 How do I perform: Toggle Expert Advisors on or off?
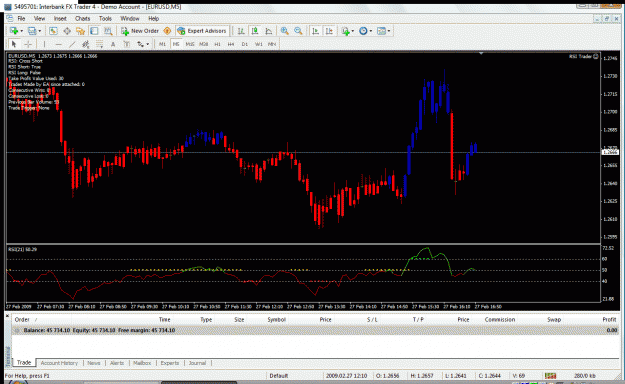tap(202, 31)
